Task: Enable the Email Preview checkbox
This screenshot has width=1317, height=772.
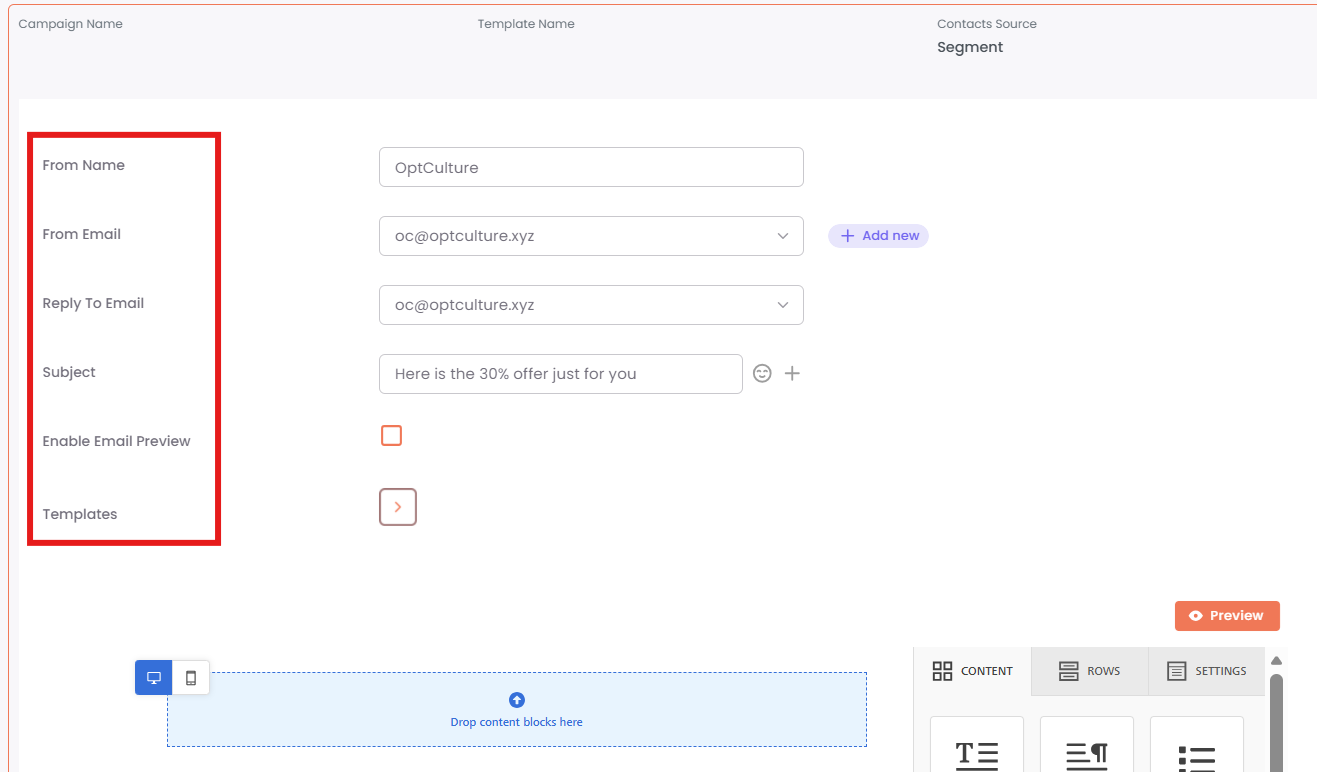Action: coord(391,435)
